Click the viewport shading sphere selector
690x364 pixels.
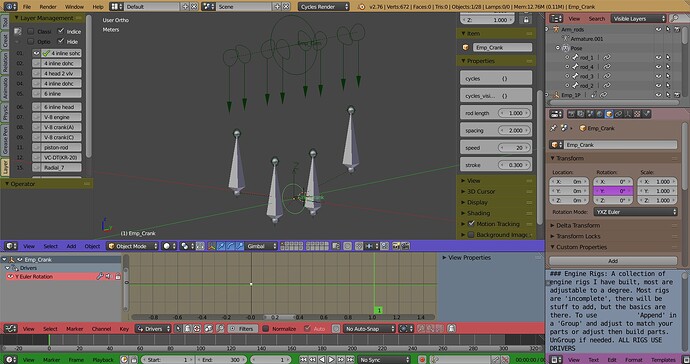[x=169, y=246]
